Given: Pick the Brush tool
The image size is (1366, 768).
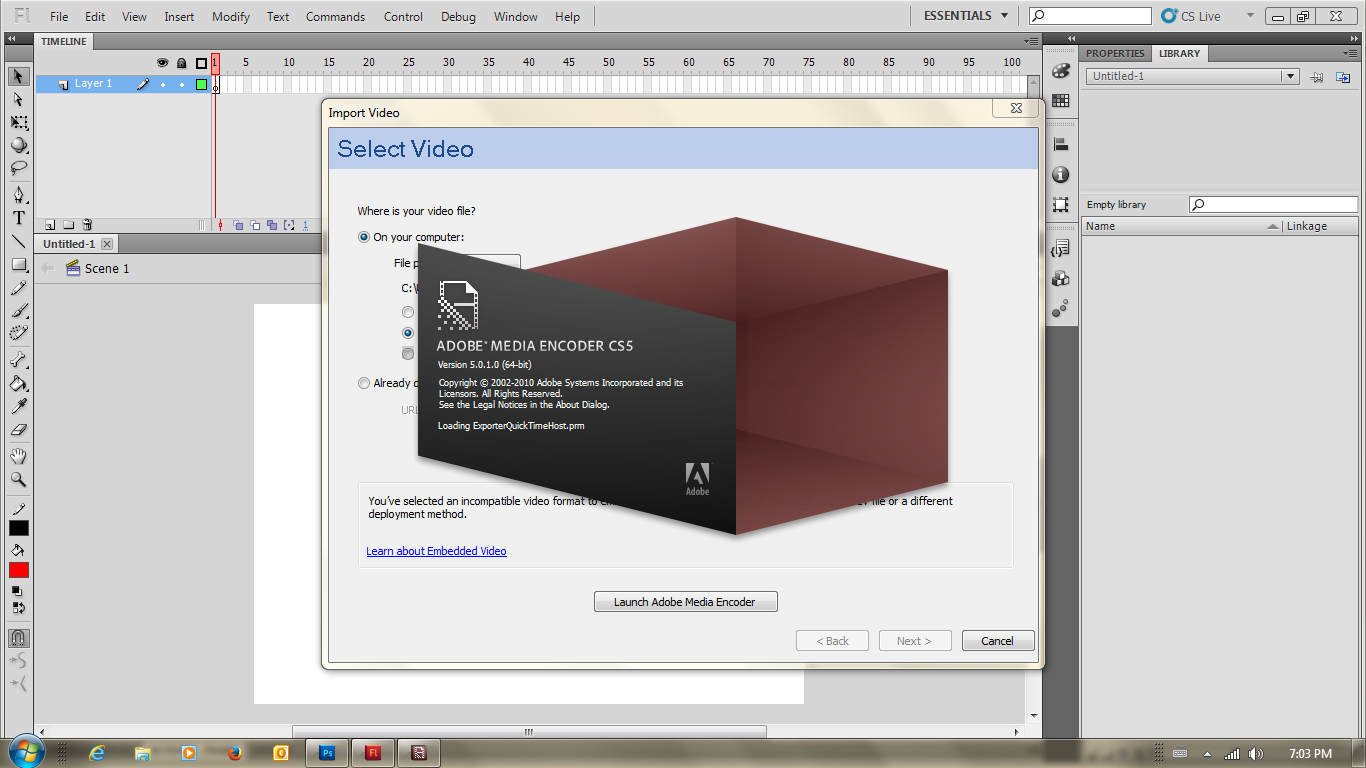Looking at the screenshot, I should click(x=19, y=311).
